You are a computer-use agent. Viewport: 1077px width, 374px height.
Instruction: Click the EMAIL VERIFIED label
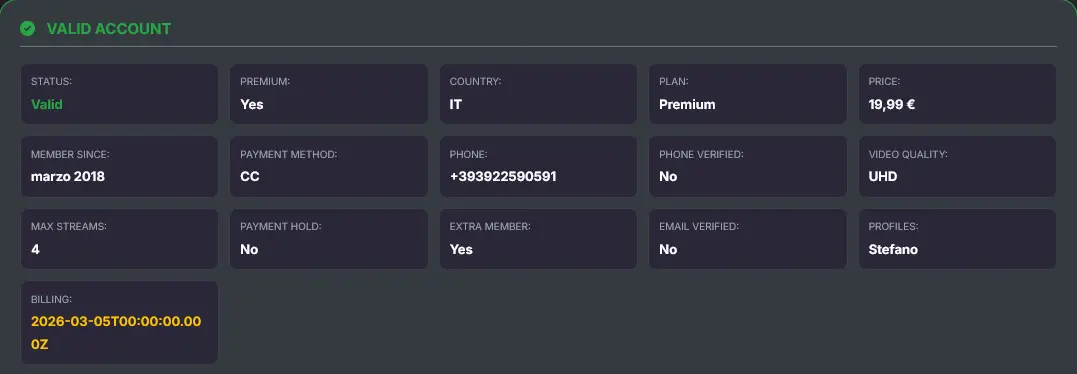coord(699,226)
